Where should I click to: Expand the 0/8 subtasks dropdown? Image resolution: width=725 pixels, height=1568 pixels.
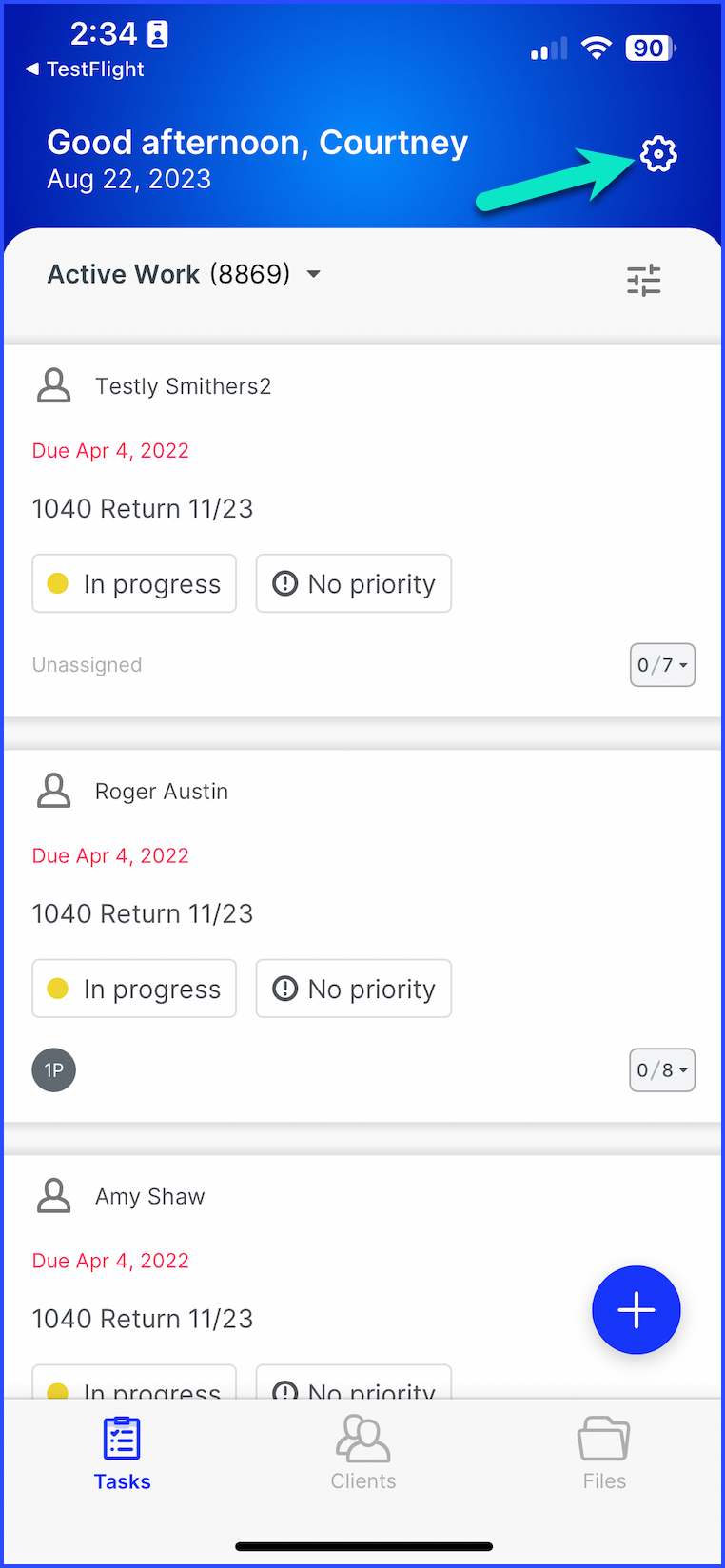(662, 1070)
